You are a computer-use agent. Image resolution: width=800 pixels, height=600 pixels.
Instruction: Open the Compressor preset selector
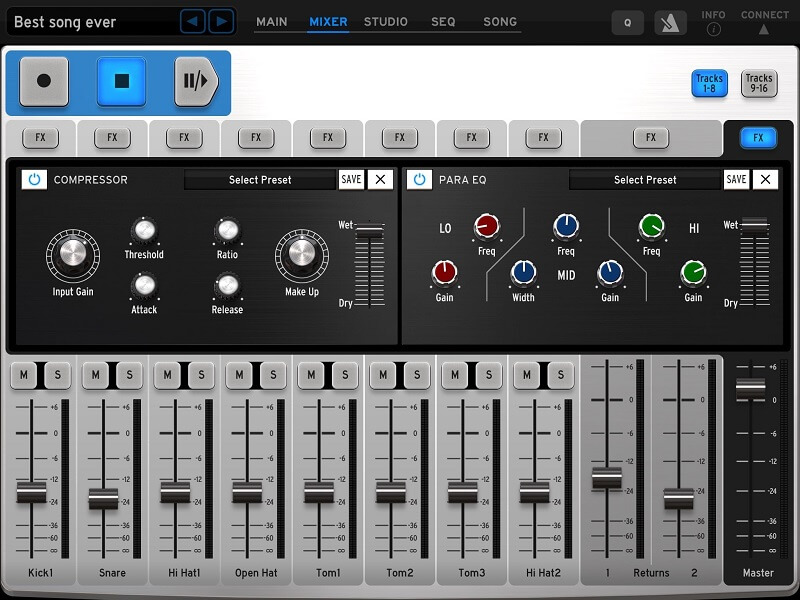point(259,180)
